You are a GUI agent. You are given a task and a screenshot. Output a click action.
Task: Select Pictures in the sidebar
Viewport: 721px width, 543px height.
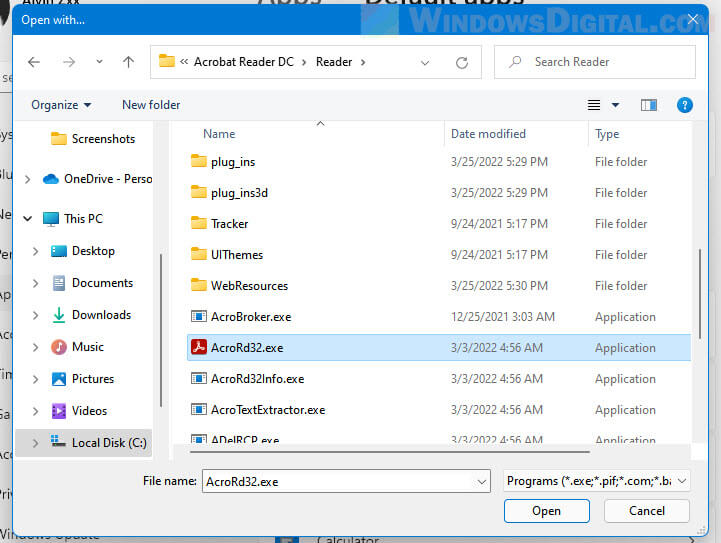(82, 379)
